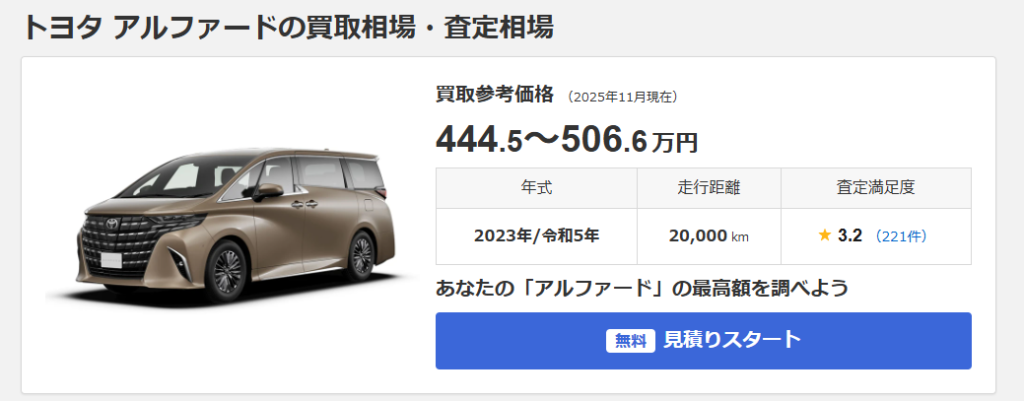Image resolution: width=1024 pixels, height=401 pixels.
Task: Select the 年式 column header
Action: coord(537,188)
